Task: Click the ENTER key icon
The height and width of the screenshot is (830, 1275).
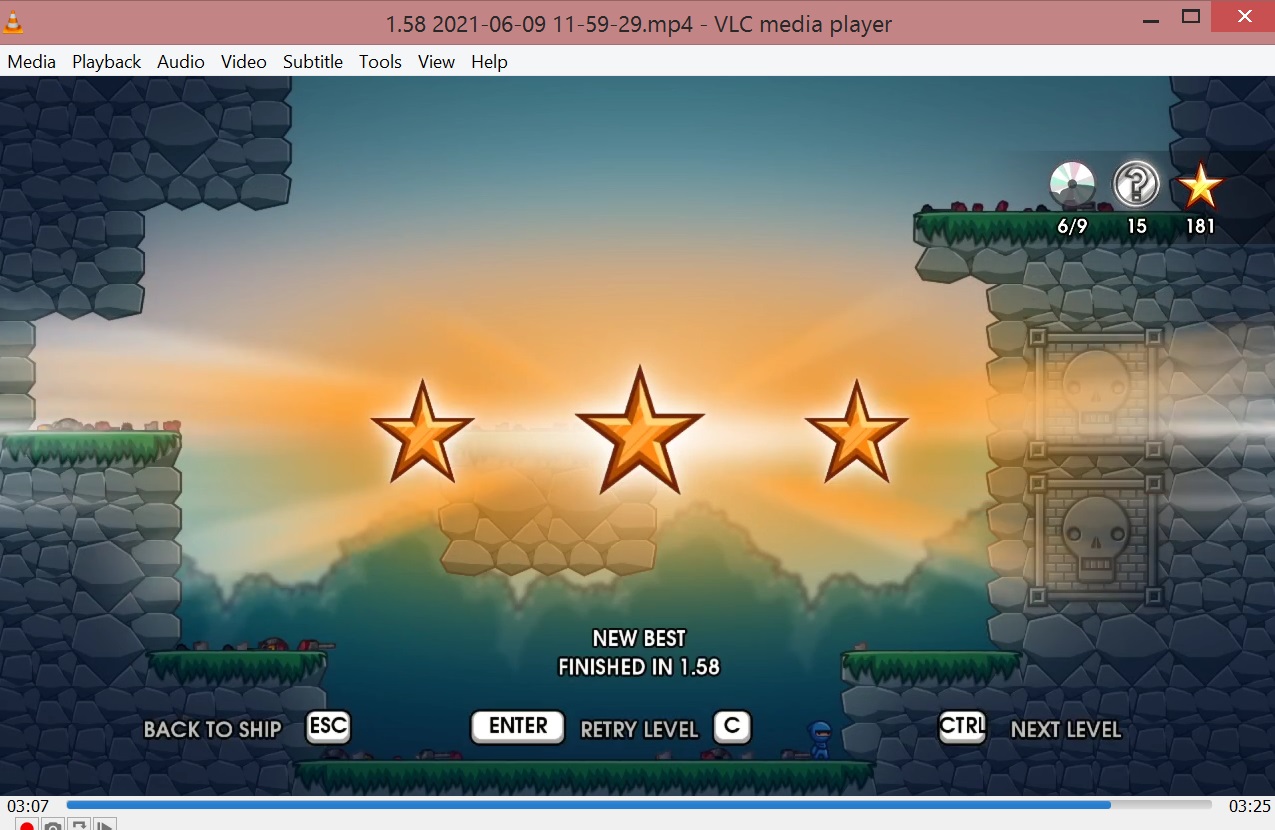Action: 518,727
